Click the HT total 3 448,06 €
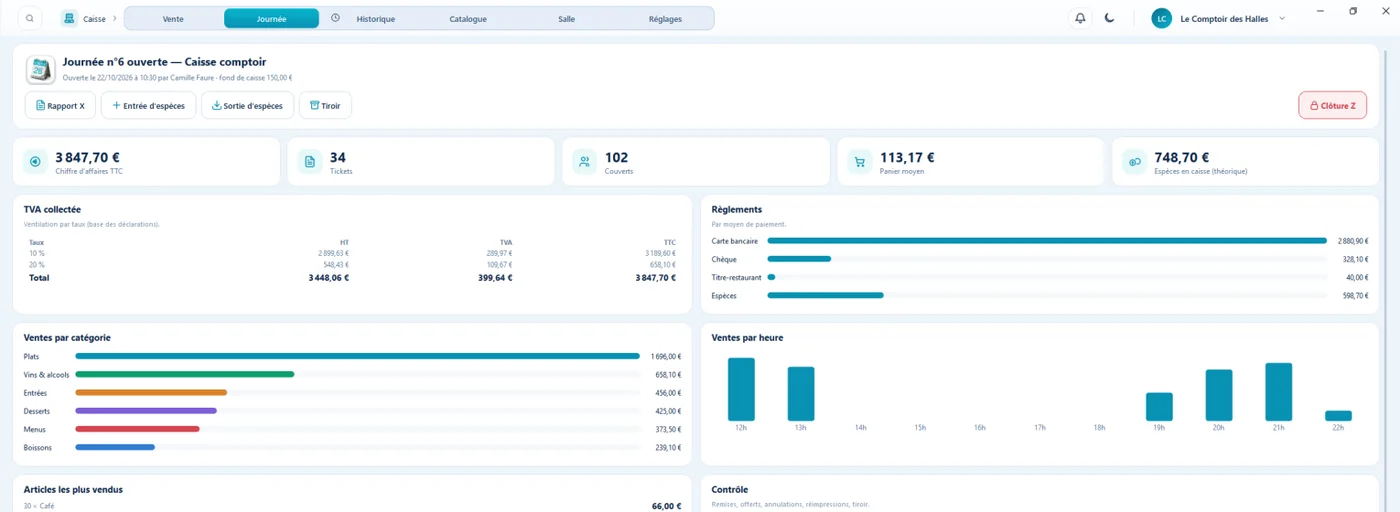This screenshot has width=1400, height=512. [x=328, y=278]
